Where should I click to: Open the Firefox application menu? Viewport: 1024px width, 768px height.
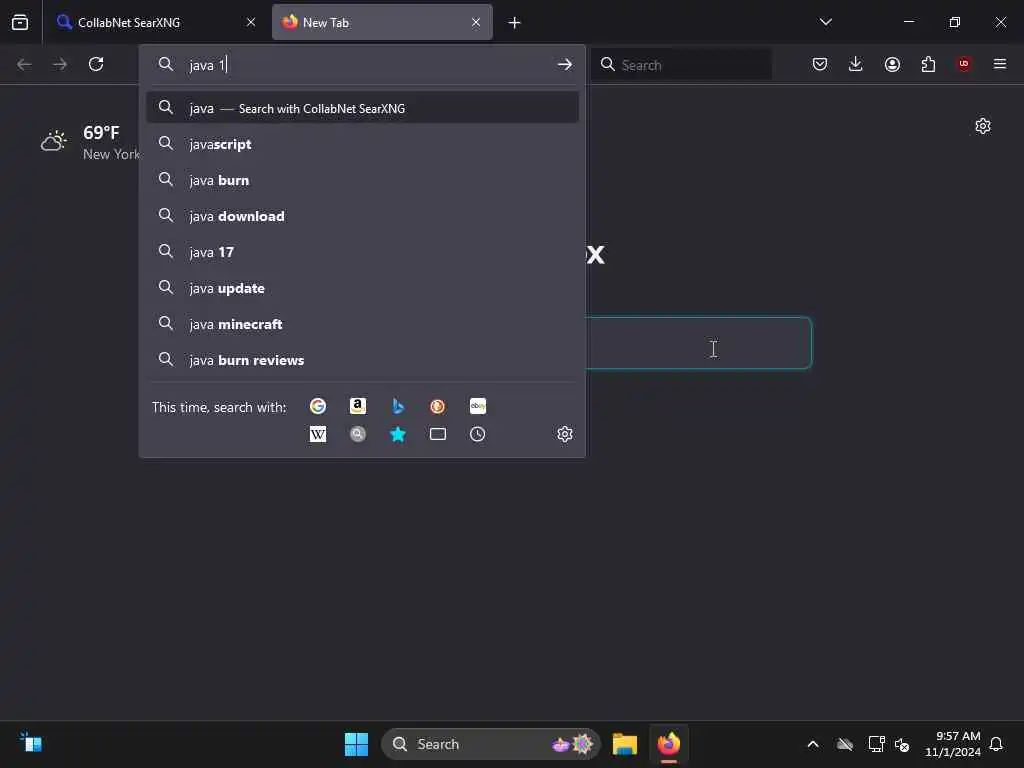[1000, 64]
